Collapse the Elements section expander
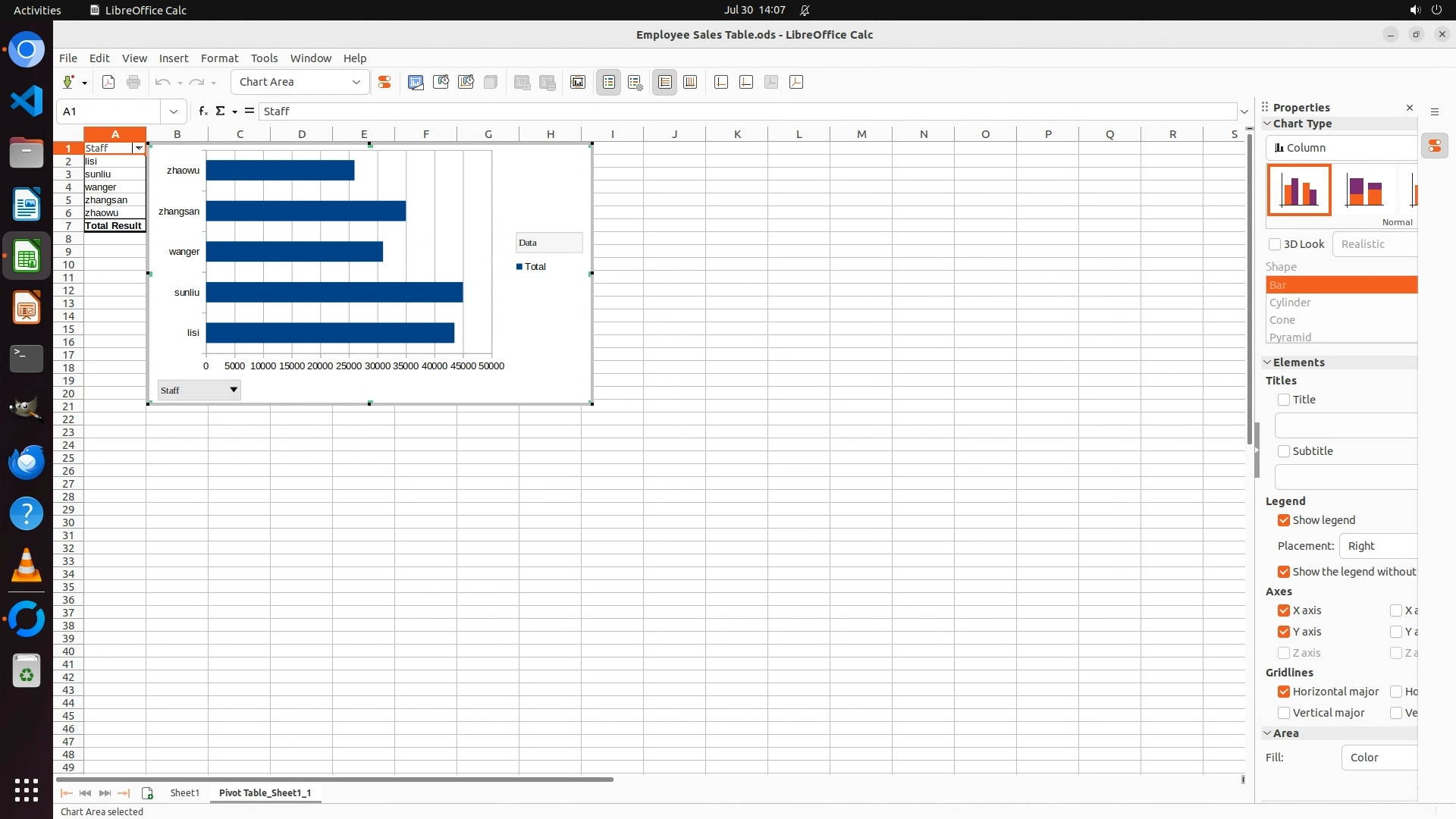Viewport: 1456px width, 819px height. [x=1267, y=362]
